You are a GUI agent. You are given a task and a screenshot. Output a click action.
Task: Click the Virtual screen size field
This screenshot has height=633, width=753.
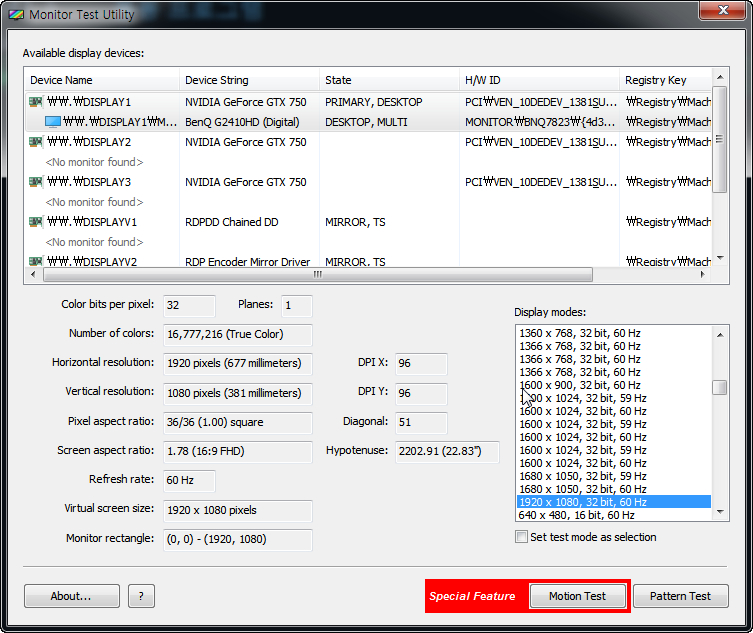coord(238,511)
